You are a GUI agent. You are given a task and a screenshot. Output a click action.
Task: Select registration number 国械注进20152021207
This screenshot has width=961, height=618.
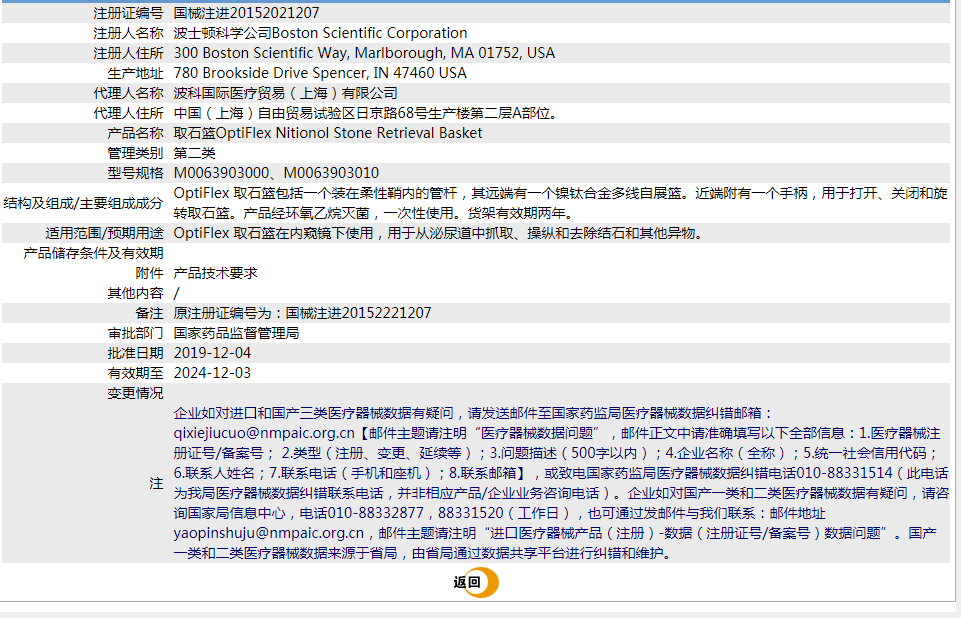[x=246, y=13]
